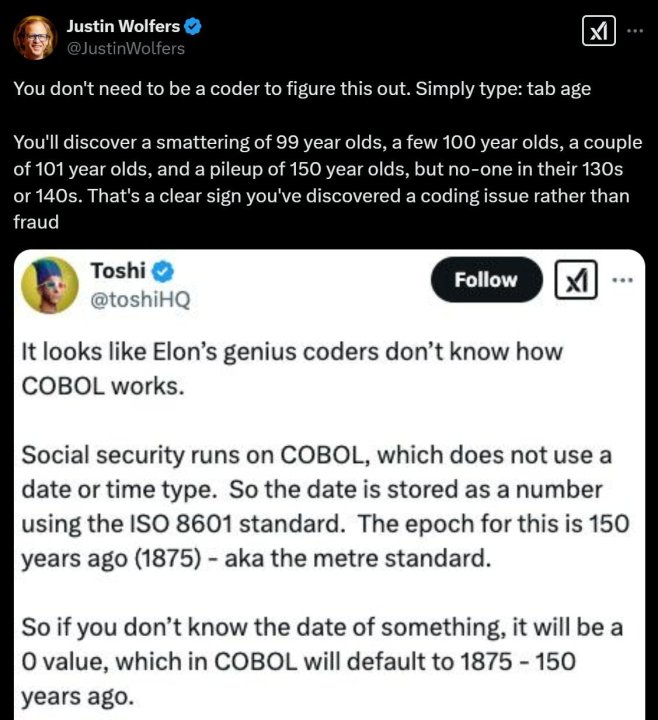Open more options on Justin Wolfers' post
Viewport: 658px width, 720px height.
click(635, 31)
